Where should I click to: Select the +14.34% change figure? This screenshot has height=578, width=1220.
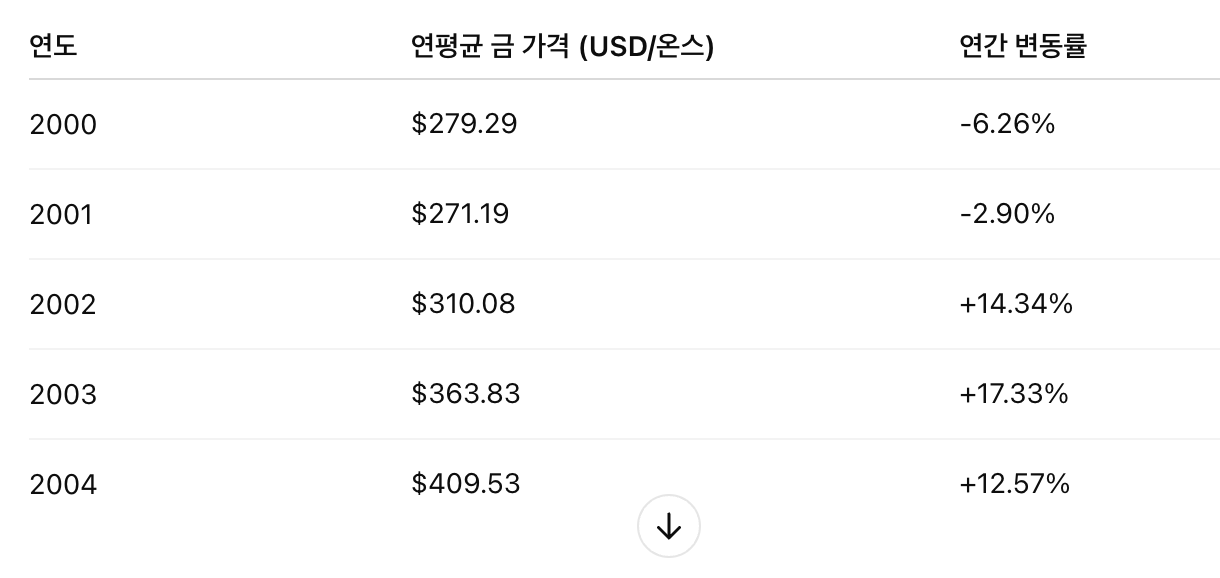pyautogui.click(x=1015, y=304)
